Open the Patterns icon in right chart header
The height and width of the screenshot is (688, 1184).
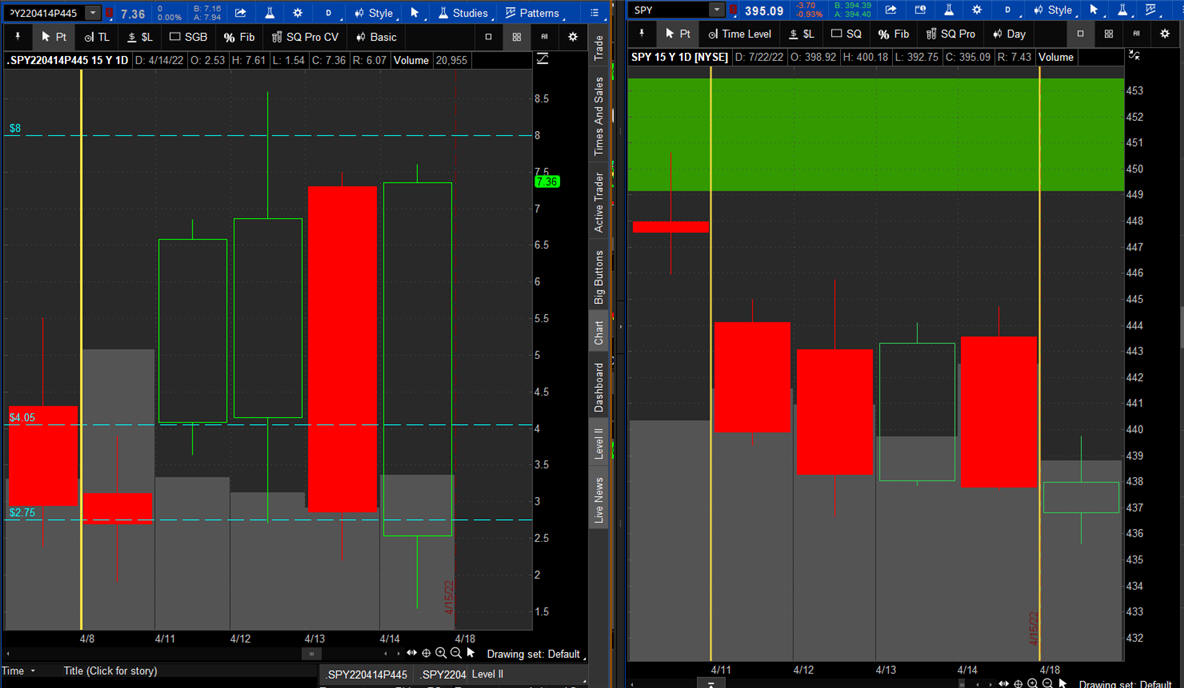point(1152,10)
